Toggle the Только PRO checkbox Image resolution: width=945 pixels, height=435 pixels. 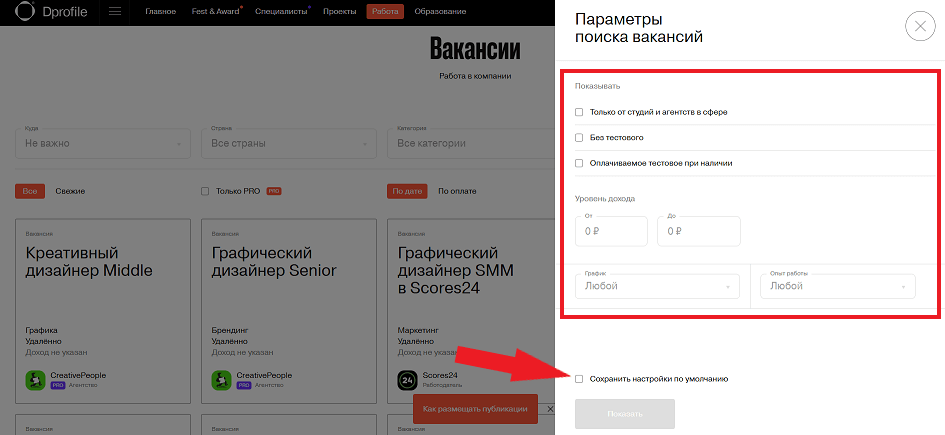click(205, 191)
